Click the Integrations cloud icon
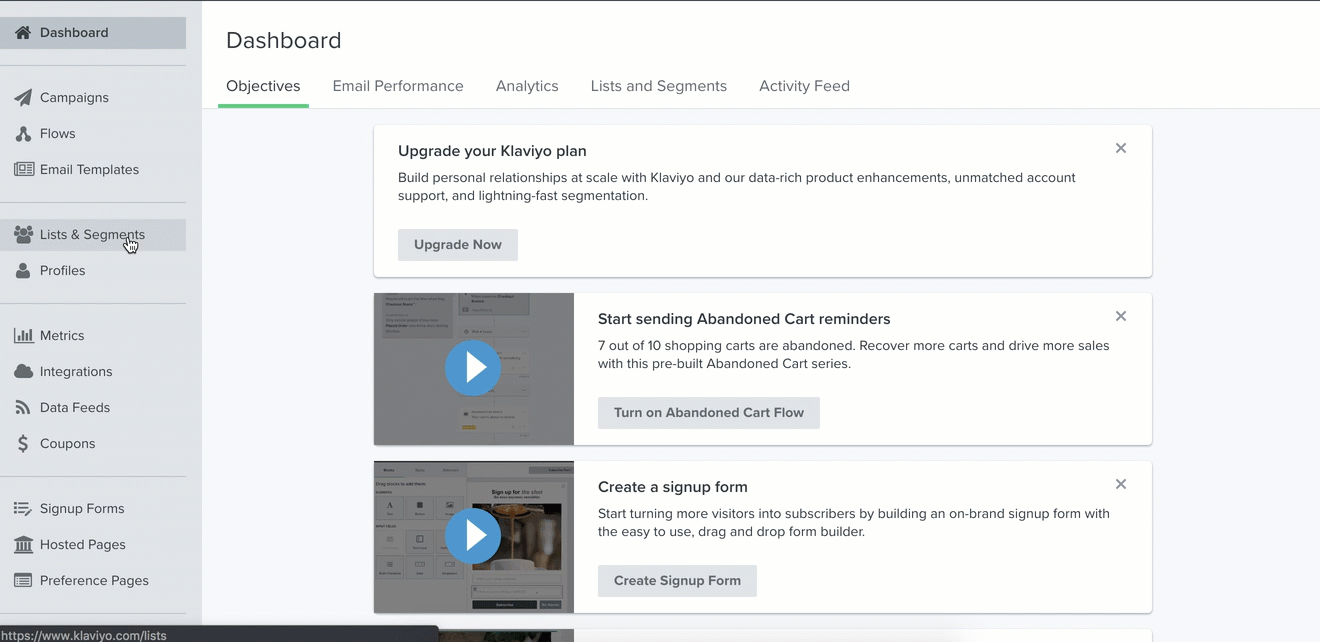This screenshot has width=1320, height=642. coord(23,372)
